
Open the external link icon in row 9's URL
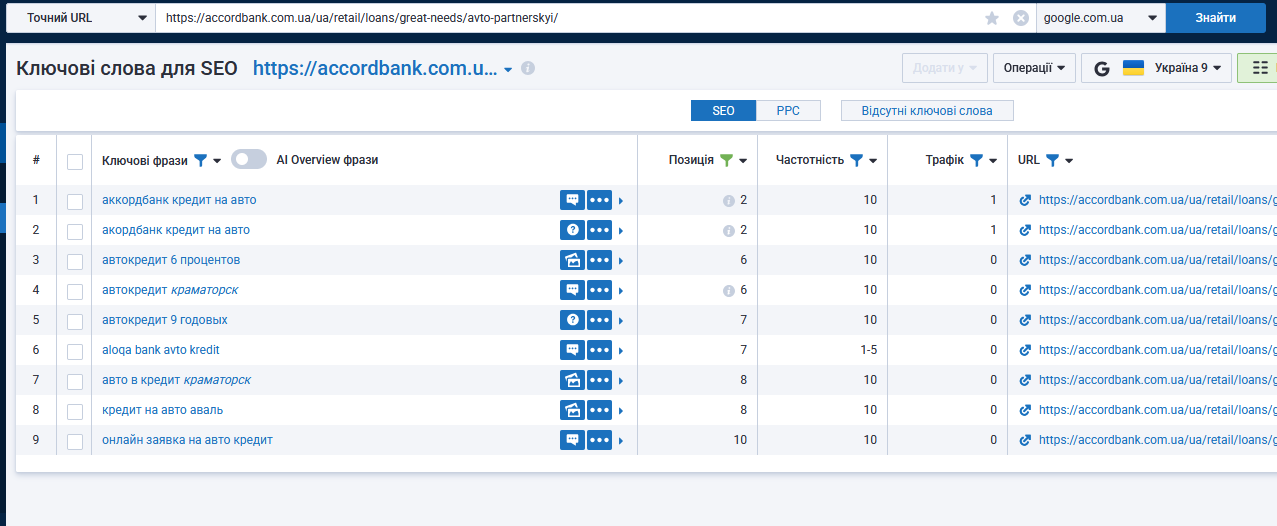tap(1025, 440)
